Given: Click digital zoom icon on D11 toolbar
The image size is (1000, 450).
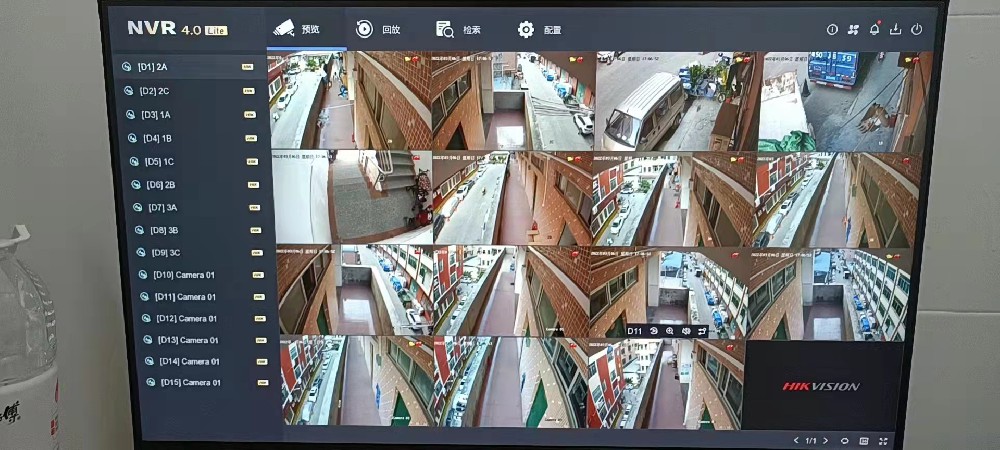Looking at the screenshot, I should (670, 331).
